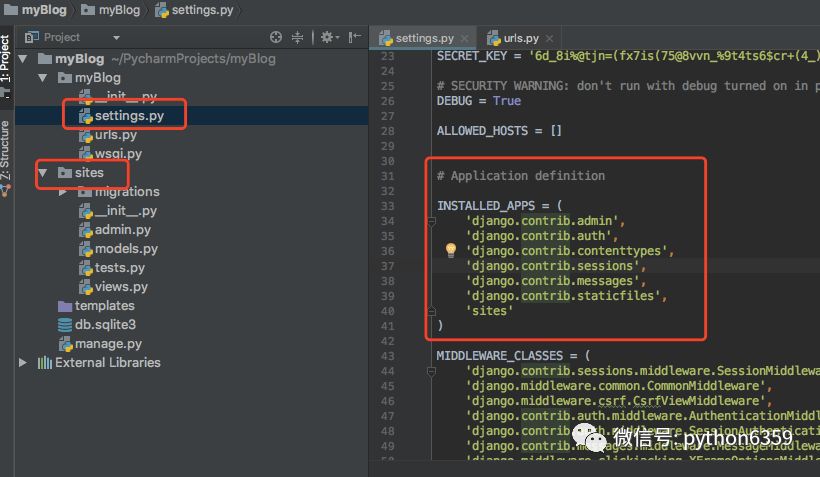Fold MIDDLEWARE_CLASSES block at line 44
This screenshot has width=820, height=477.
[431, 372]
